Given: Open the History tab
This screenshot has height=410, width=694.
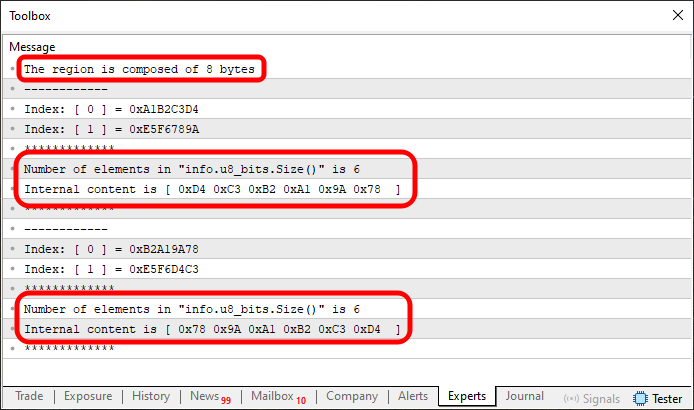Looking at the screenshot, I should (x=151, y=396).
